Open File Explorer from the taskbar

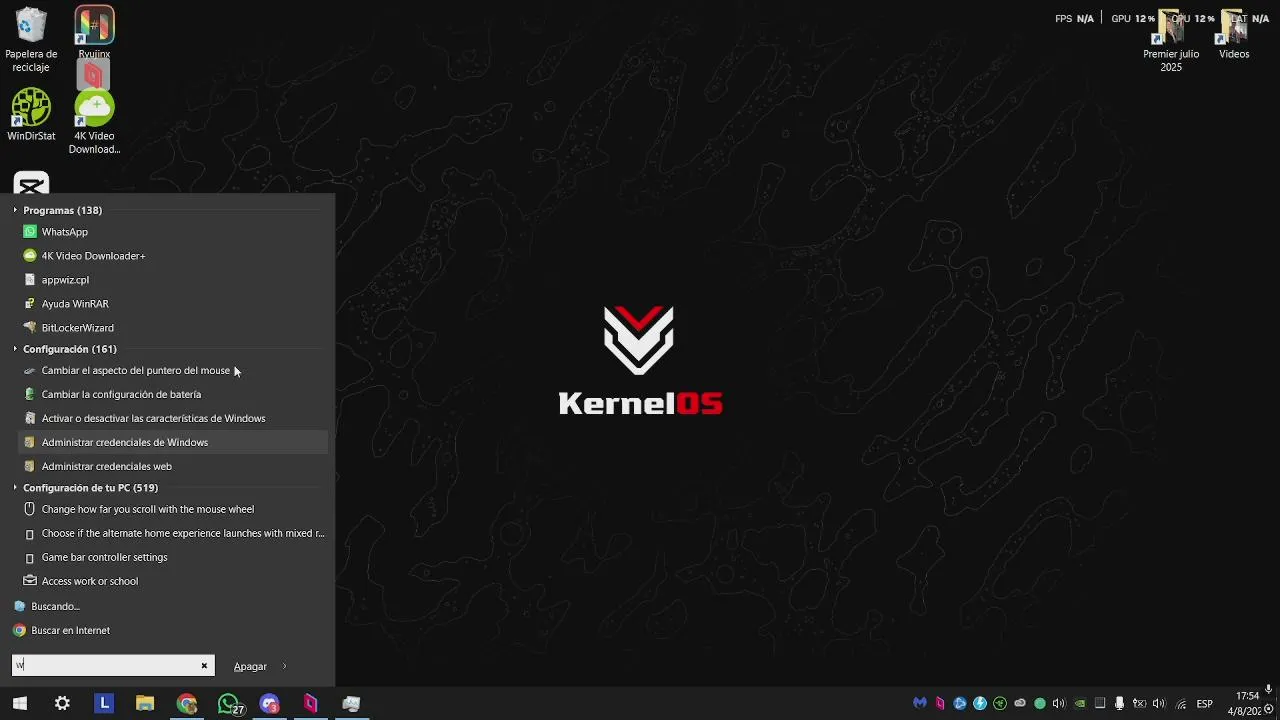[x=145, y=704]
